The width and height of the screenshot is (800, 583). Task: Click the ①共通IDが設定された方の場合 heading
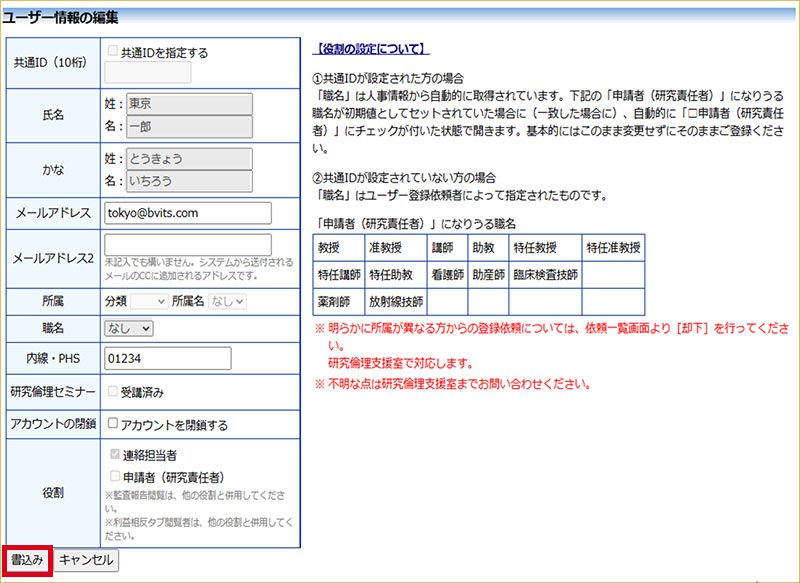click(x=388, y=79)
